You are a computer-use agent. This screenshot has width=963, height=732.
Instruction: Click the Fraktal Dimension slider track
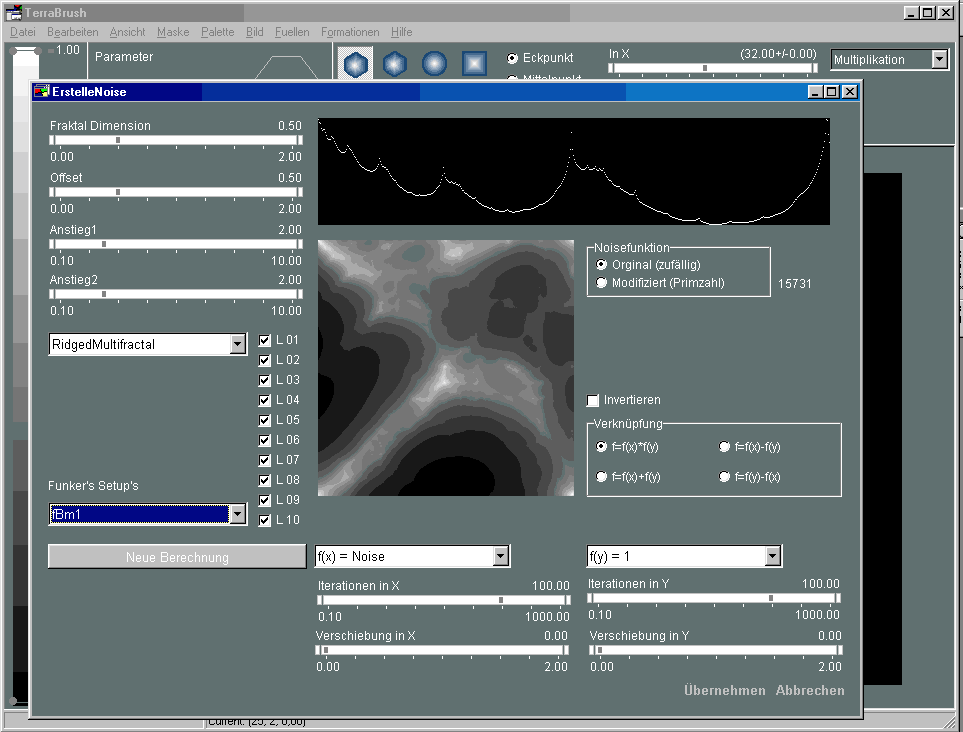[x=176, y=140]
